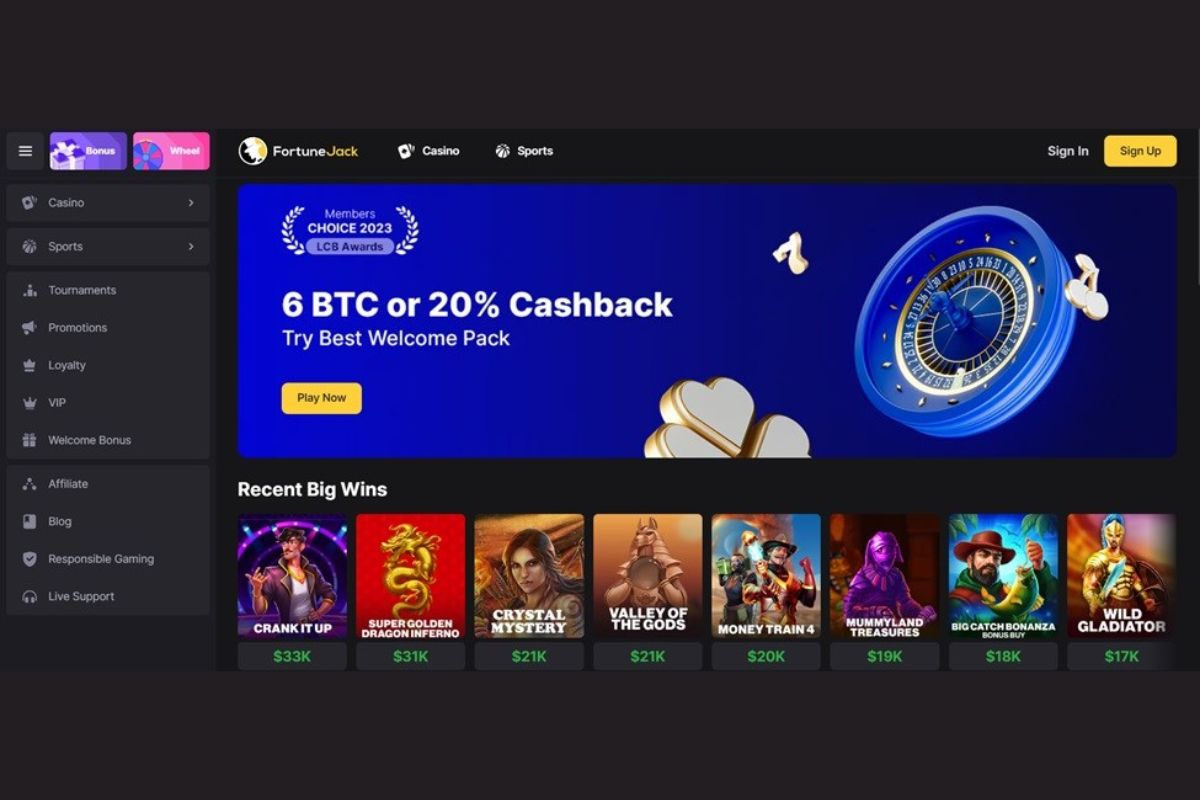Open the hamburger menu icon
This screenshot has height=800, width=1200.
(25, 151)
